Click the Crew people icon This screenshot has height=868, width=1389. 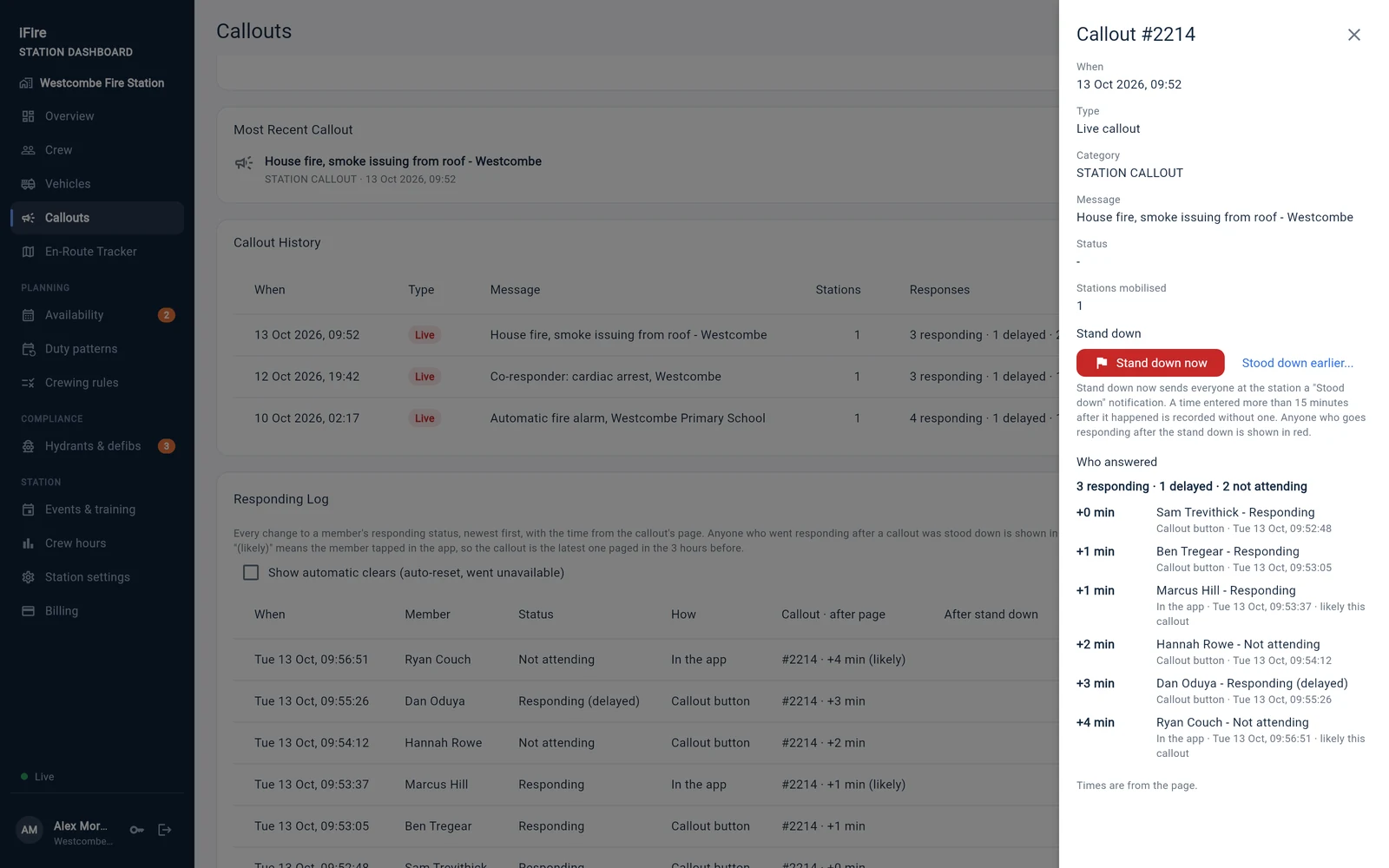coord(28,150)
